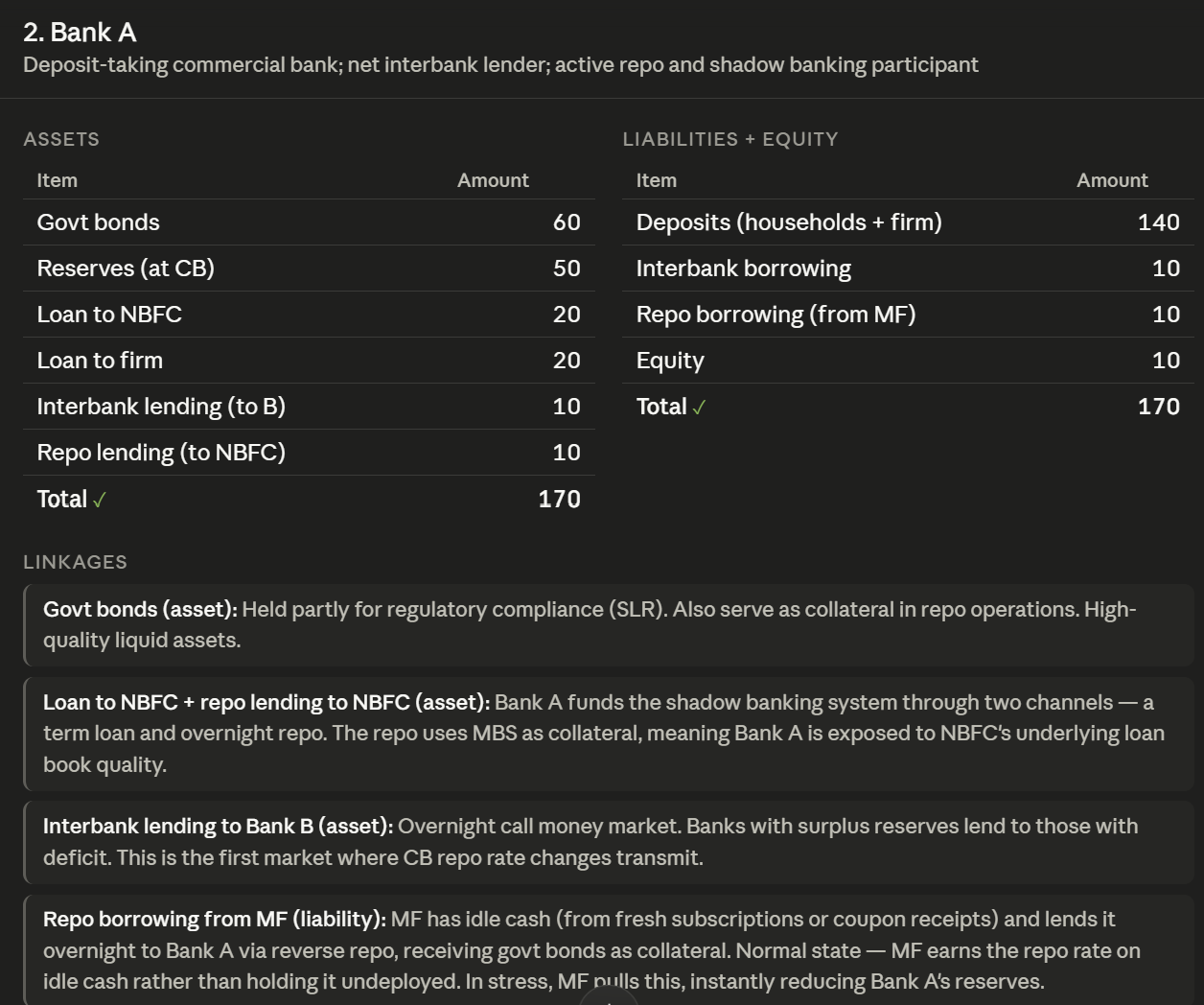The image size is (1204, 1005).
Task: Select Repo borrowing (from MF) row
Action: (x=908, y=315)
